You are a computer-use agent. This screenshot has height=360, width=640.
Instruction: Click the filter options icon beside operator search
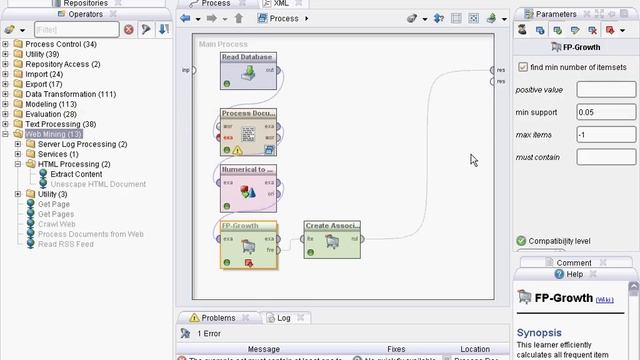tap(146, 29)
